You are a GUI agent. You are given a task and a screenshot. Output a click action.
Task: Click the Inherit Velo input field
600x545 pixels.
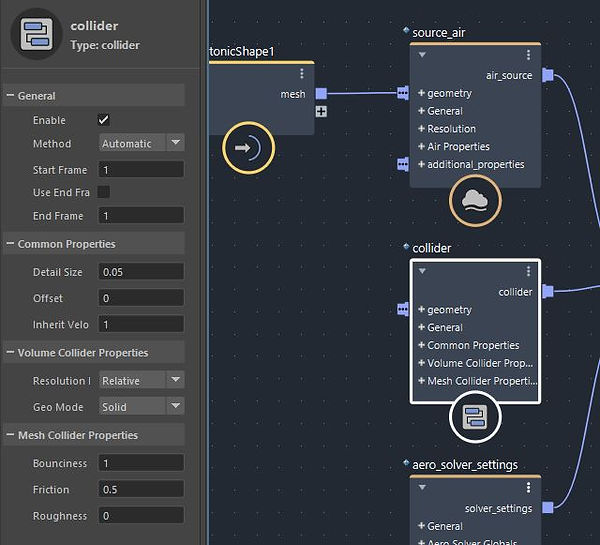(141, 324)
